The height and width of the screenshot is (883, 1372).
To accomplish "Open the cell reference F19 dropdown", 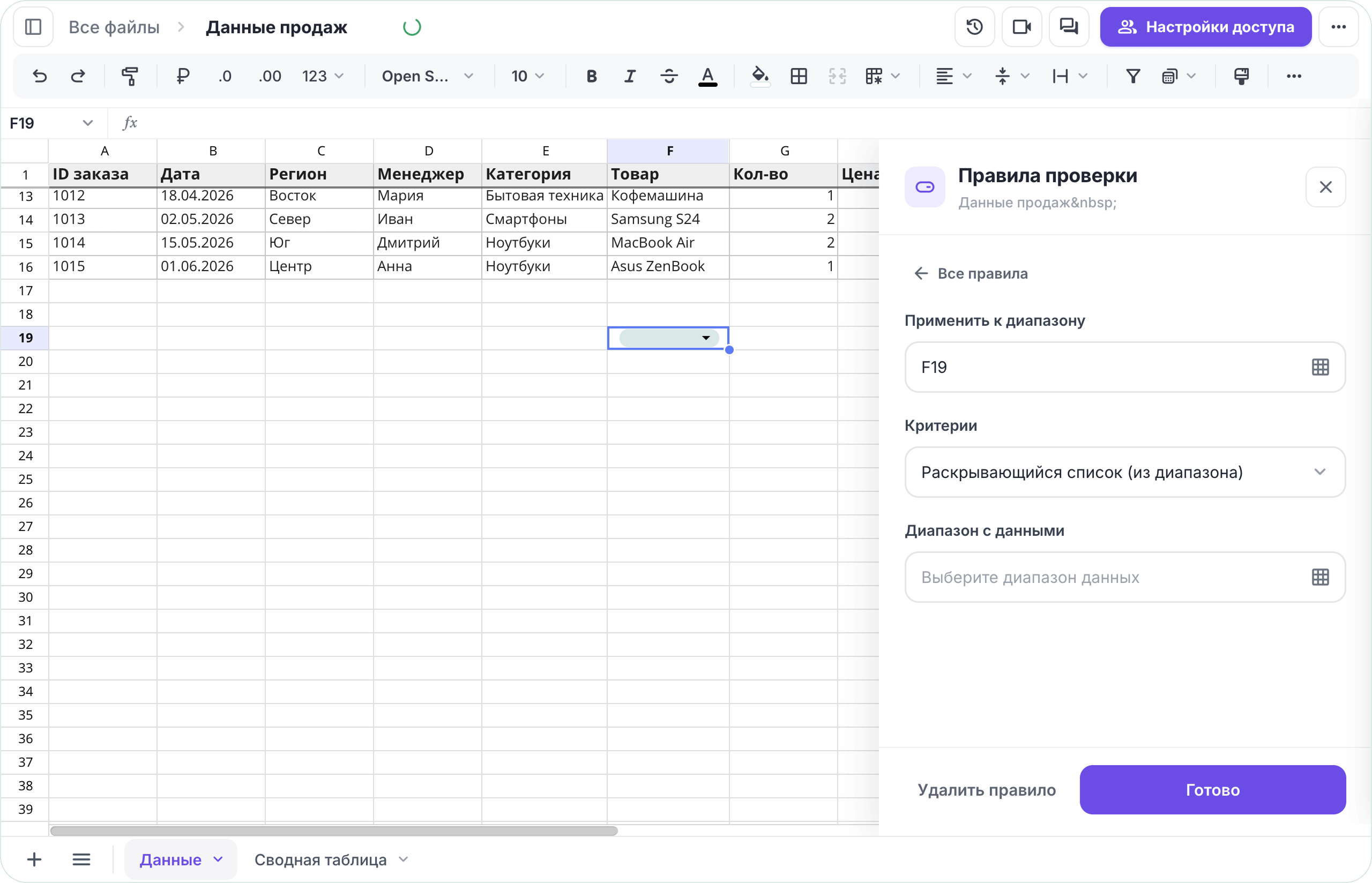I will coord(87,123).
